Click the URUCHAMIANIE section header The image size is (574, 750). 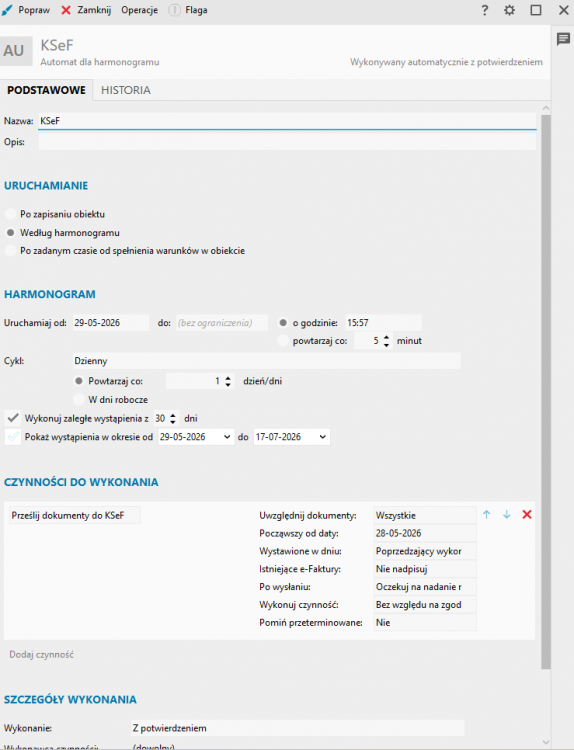click(x=46, y=186)
